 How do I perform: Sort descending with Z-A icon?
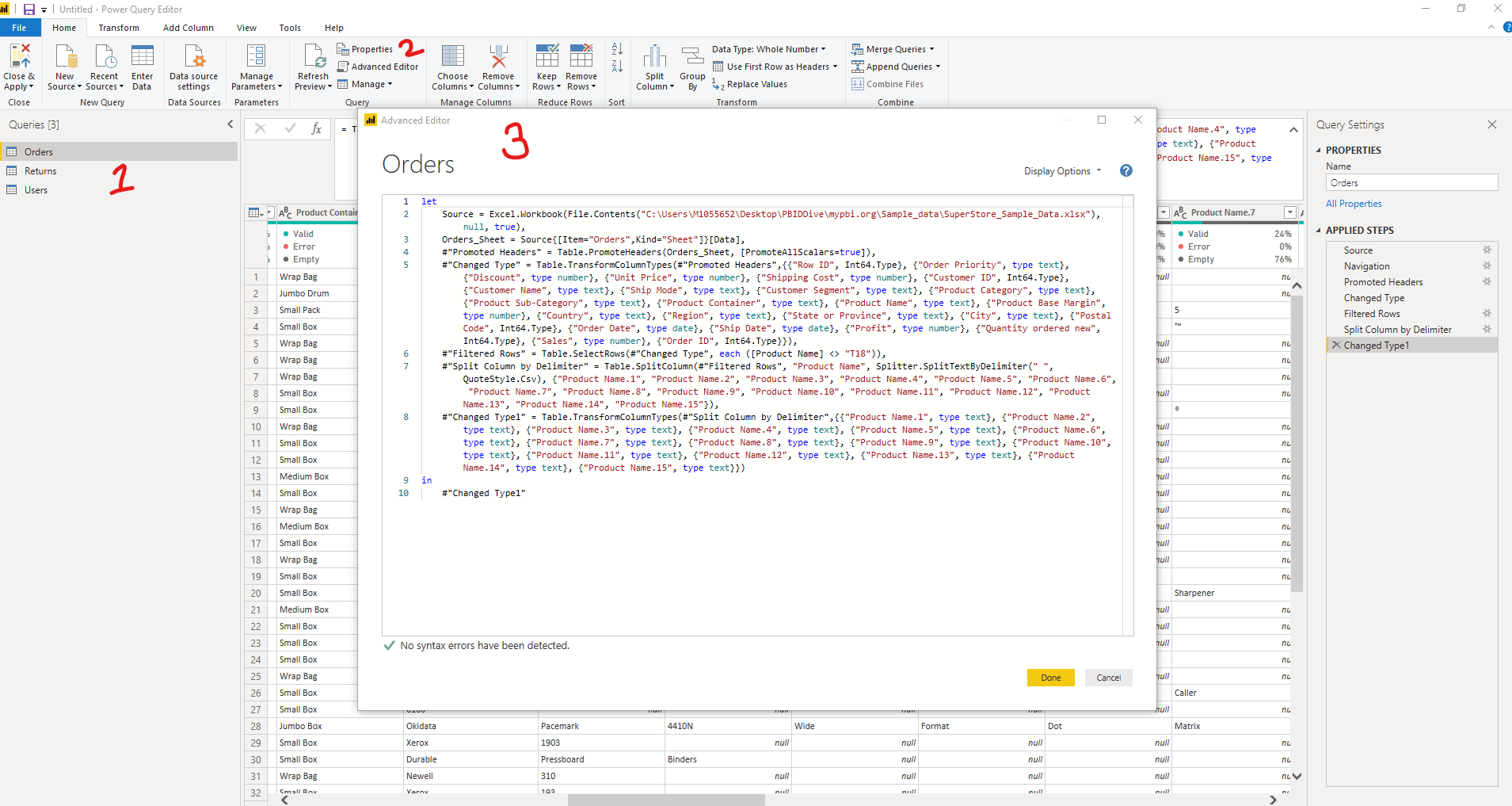tap(617, 67)
